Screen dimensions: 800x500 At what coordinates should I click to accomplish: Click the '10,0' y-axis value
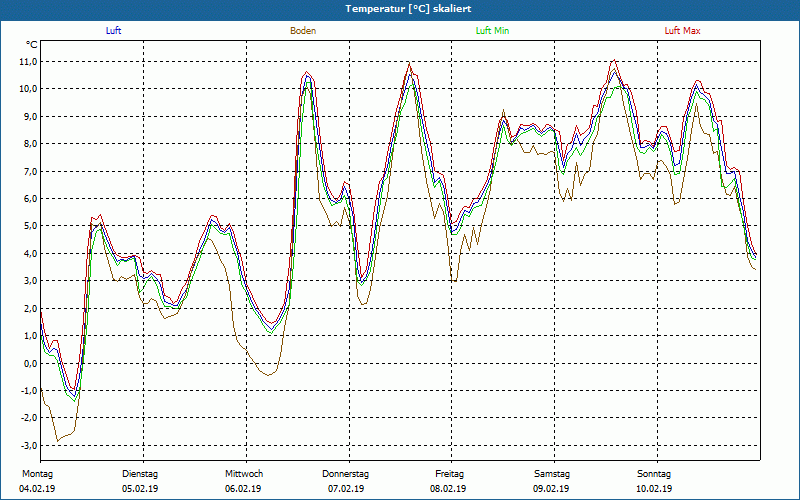pyautogui.click(x=29, y=89)
